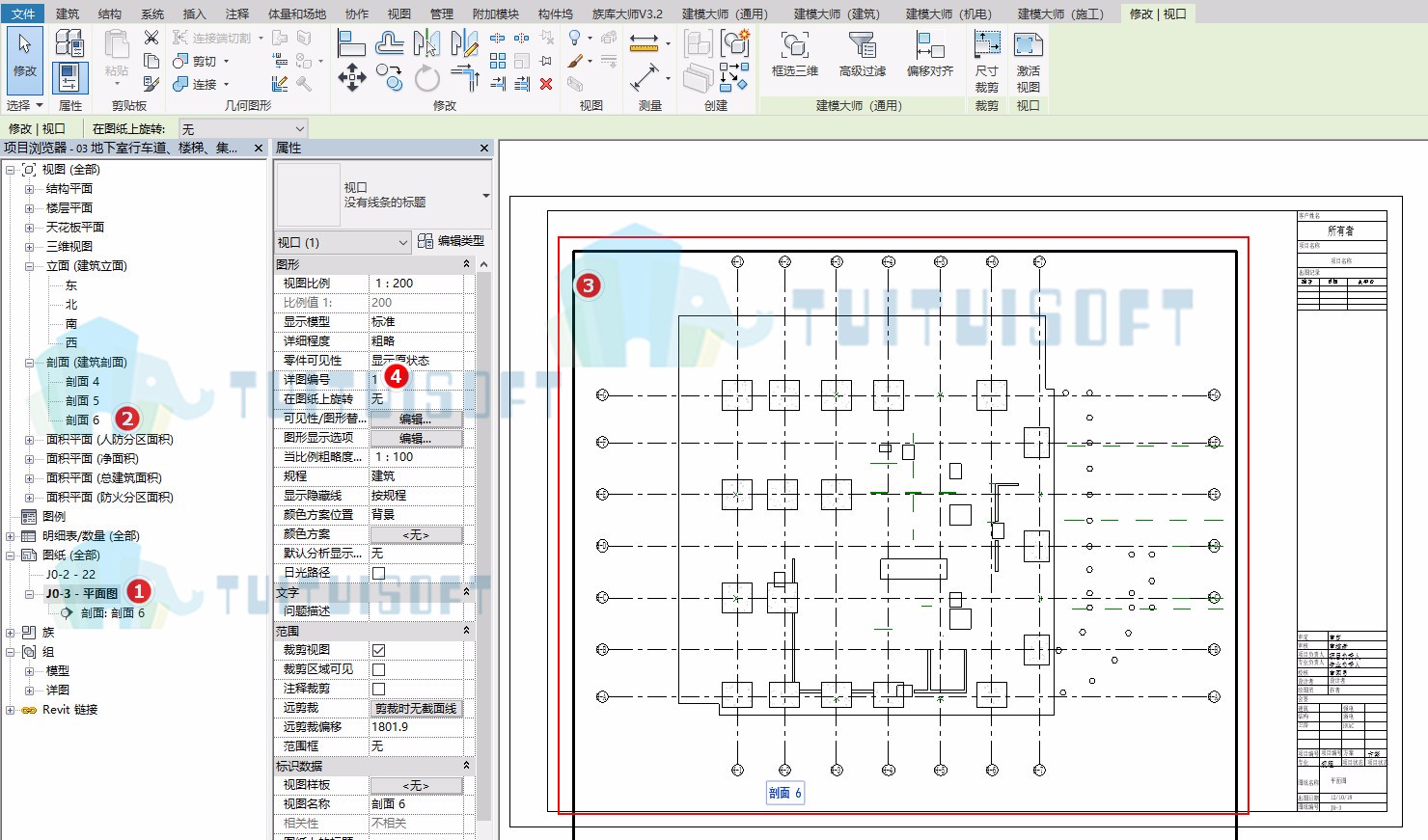Image resolution: width=1428 pixels, height=840 pixels.
Task: Open the 属性 properties palette button
Action: [x=69, y=77]
